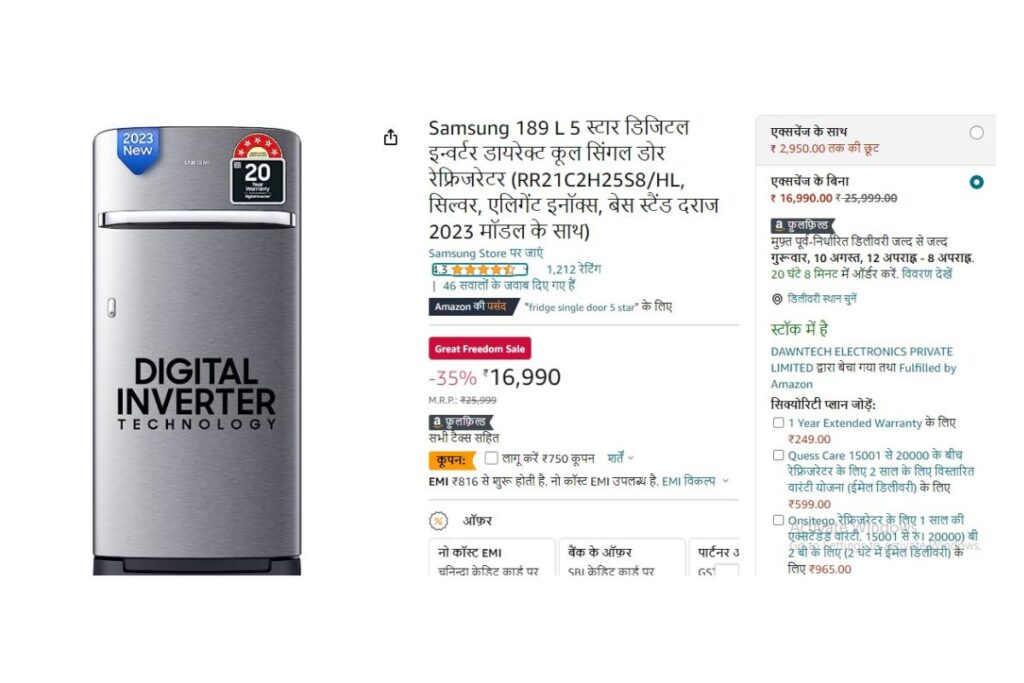The width and height of the screenshot is (1024, 683).
Task: Check the Quess Care warranty plan box
Action: [x=778, y=455]
